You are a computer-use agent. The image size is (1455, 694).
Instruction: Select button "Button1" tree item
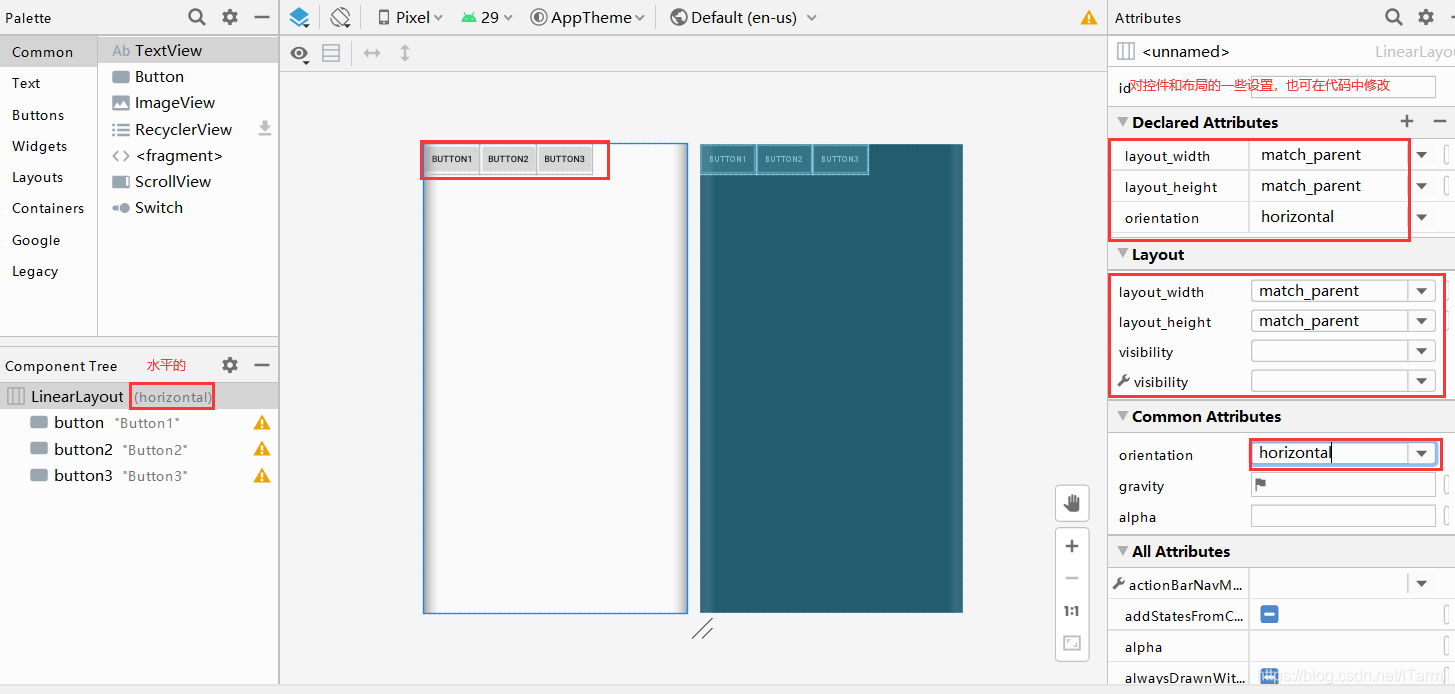[139, 423]
